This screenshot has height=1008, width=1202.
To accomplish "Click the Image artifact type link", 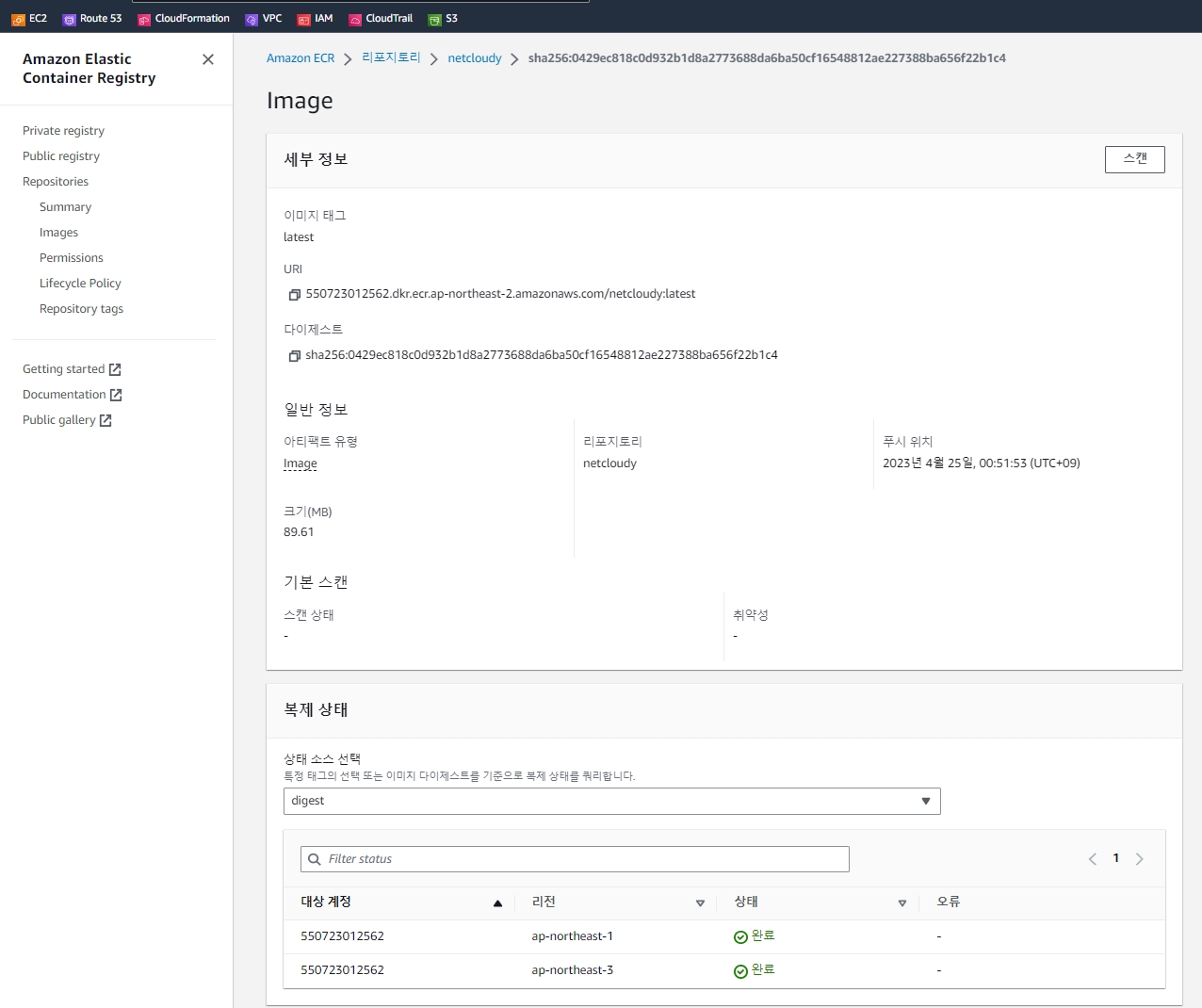I will pyautogui.click(x=300, y=463).
